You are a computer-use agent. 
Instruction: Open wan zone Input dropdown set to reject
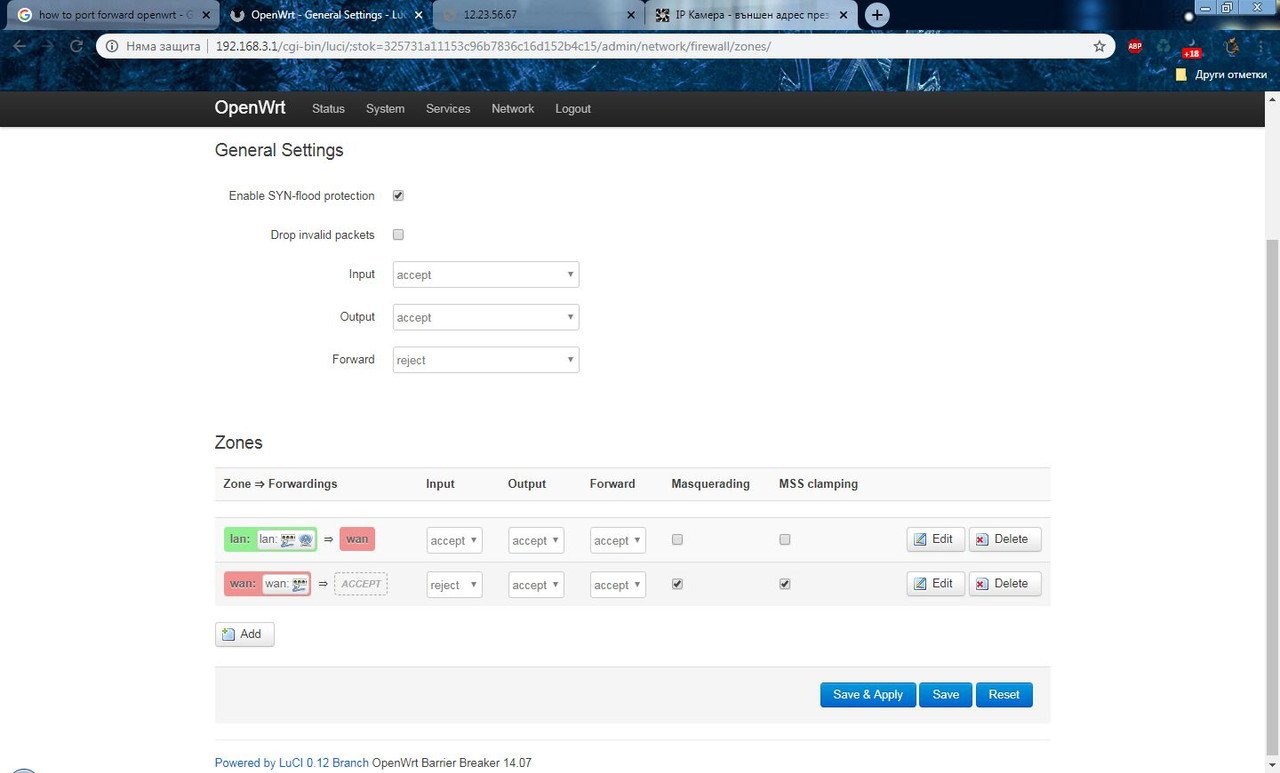tap(454, 585)
